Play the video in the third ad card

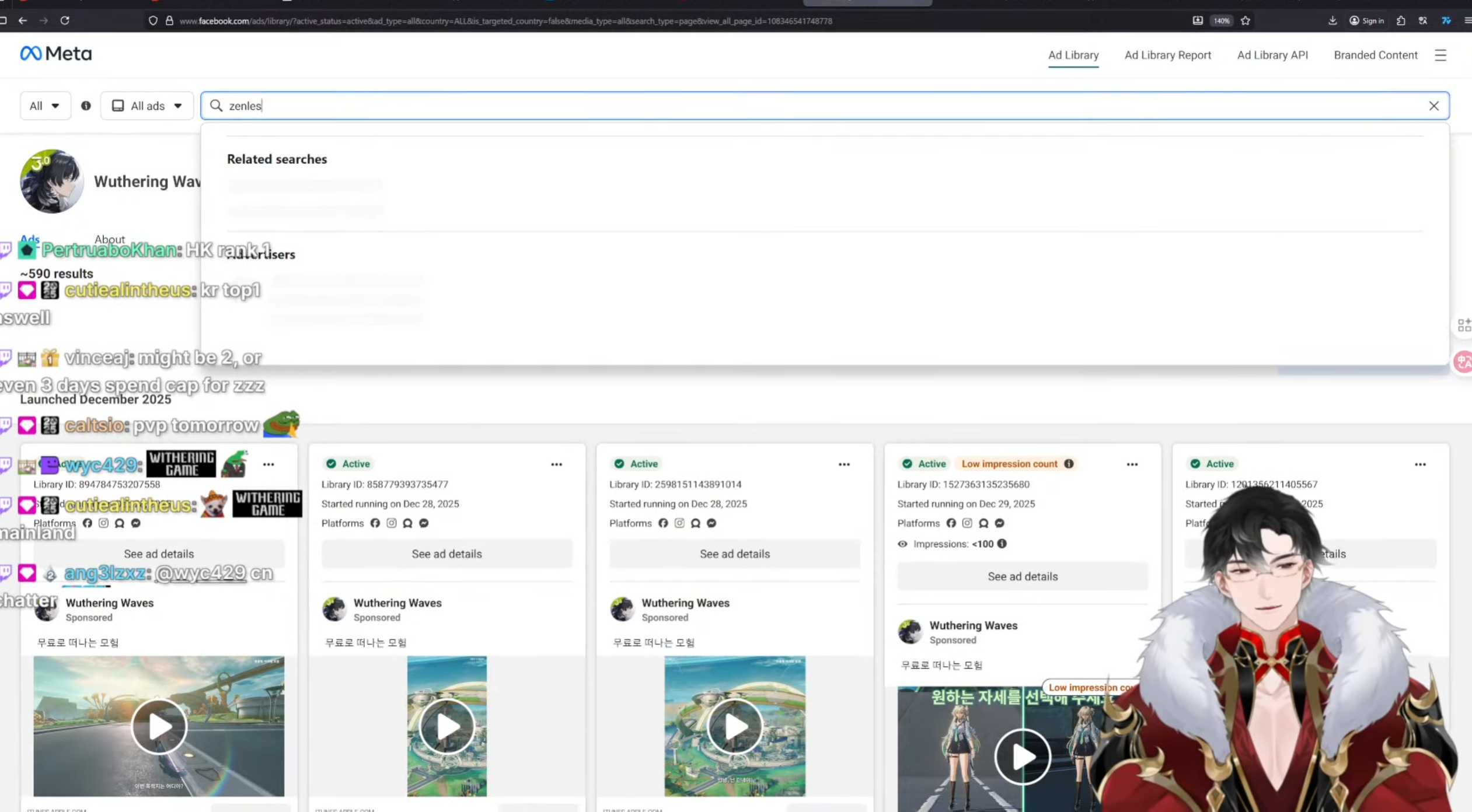[x=734, y=726]
